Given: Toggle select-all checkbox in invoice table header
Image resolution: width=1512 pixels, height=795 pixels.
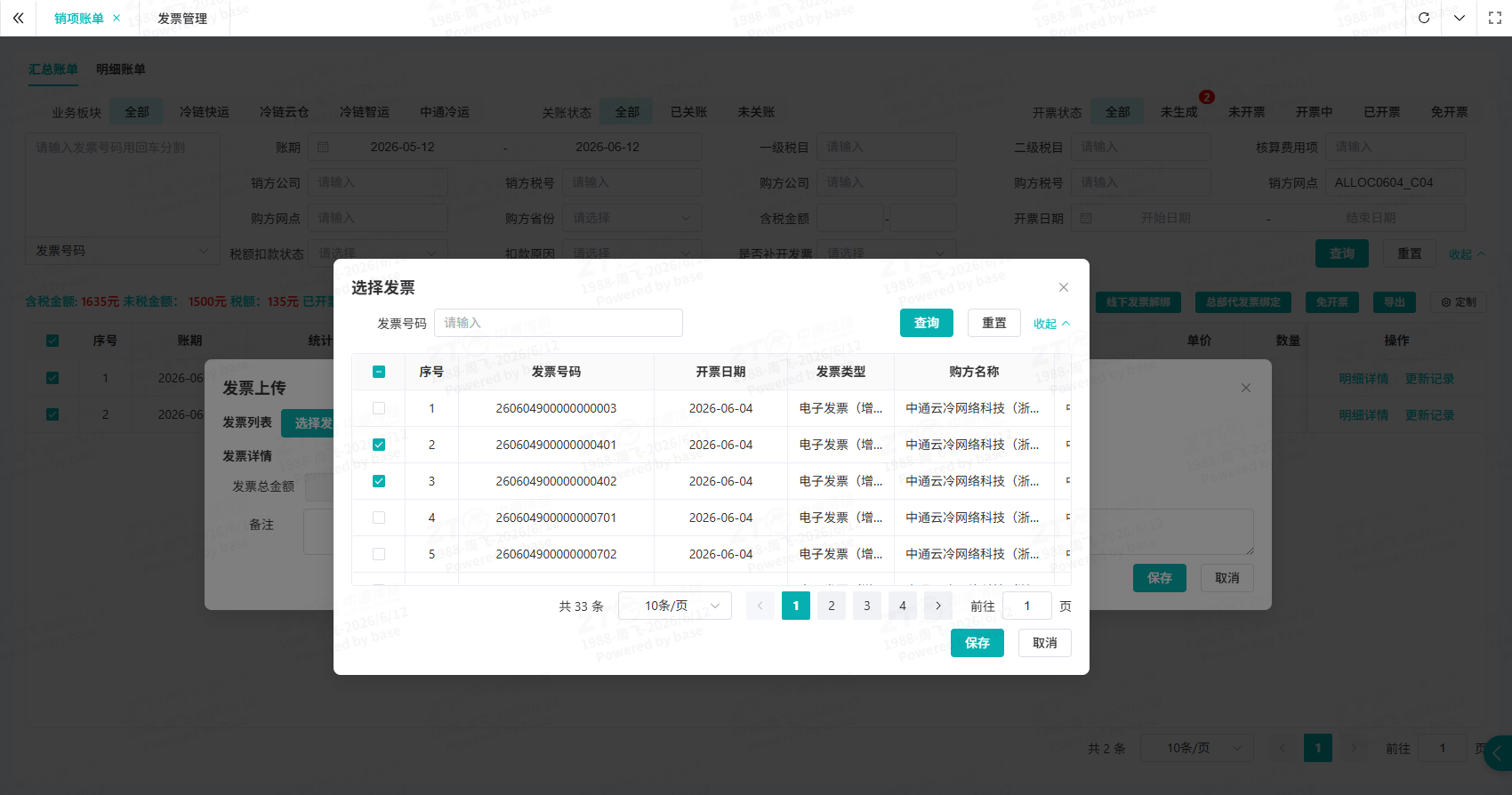Looking at the screenshot, I should click(379, 372).
